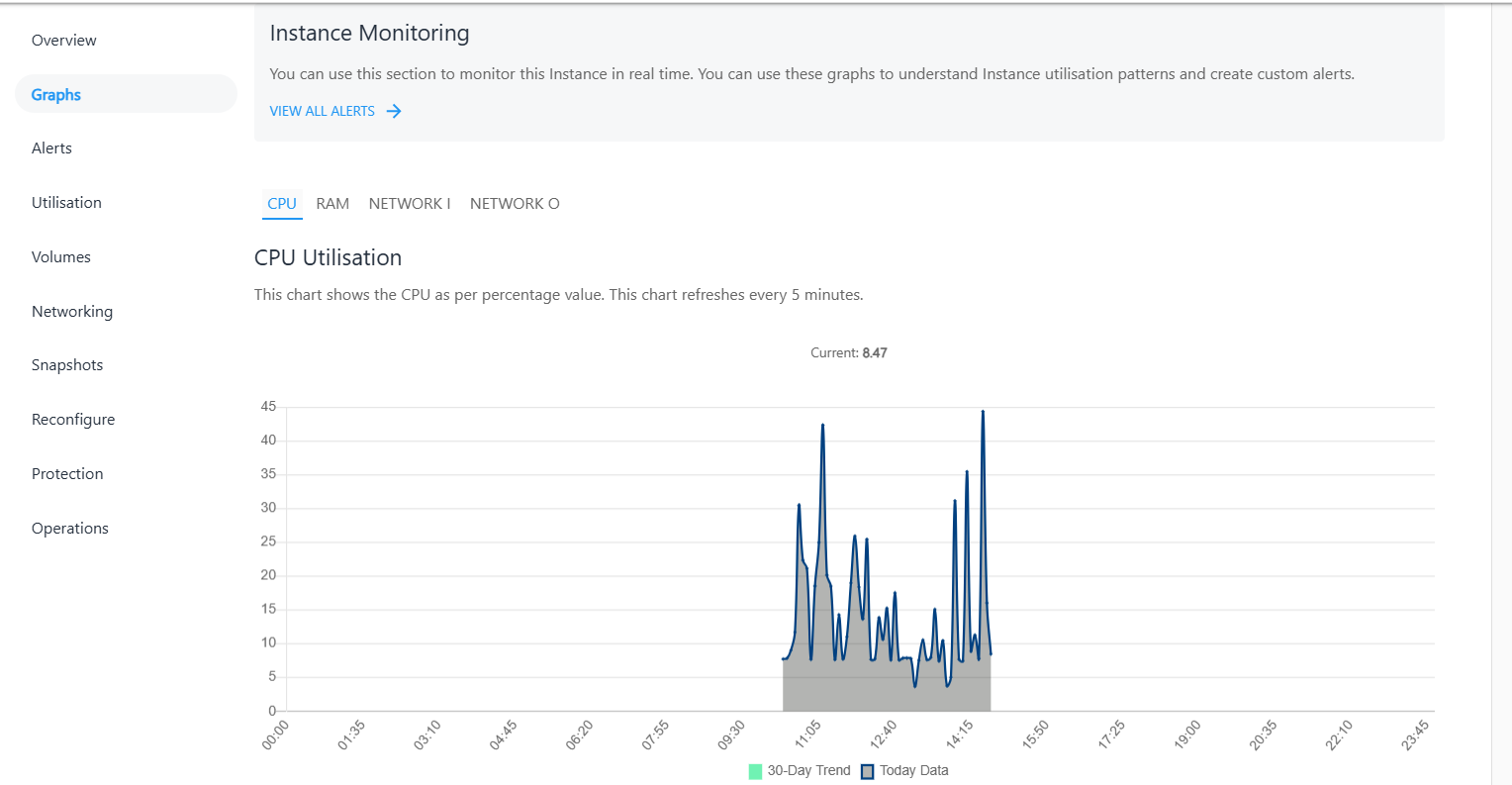Navigate to Reconfigure settings
The image size is (1512, 785).
tap(72, 419)
